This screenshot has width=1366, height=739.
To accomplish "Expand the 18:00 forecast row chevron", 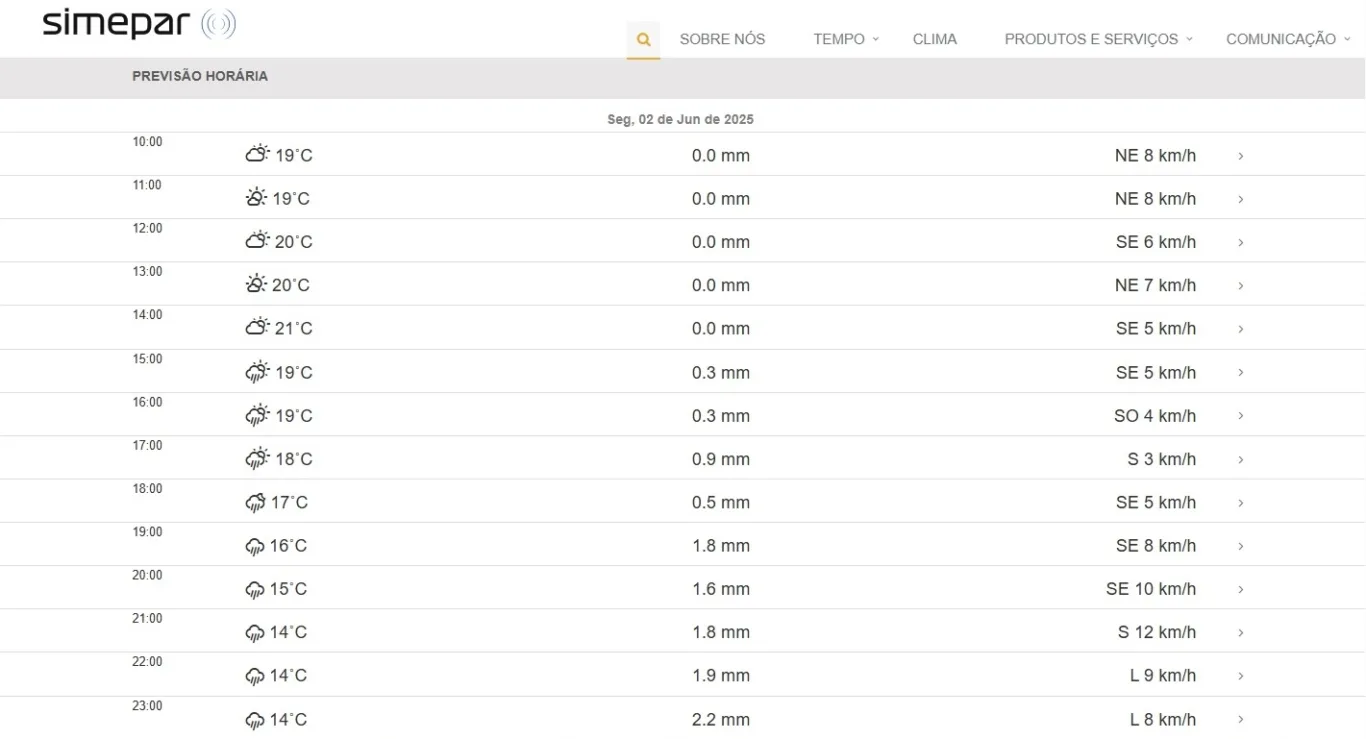I will pyautogui.click(x=1240, y=502).
